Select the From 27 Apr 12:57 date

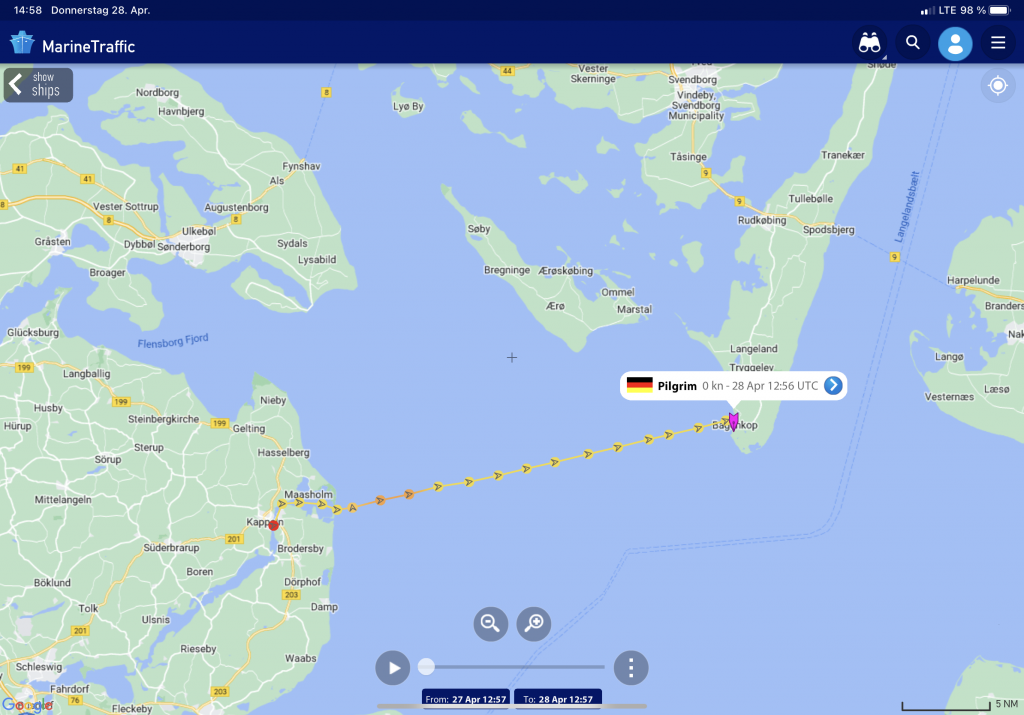point(466,699)
